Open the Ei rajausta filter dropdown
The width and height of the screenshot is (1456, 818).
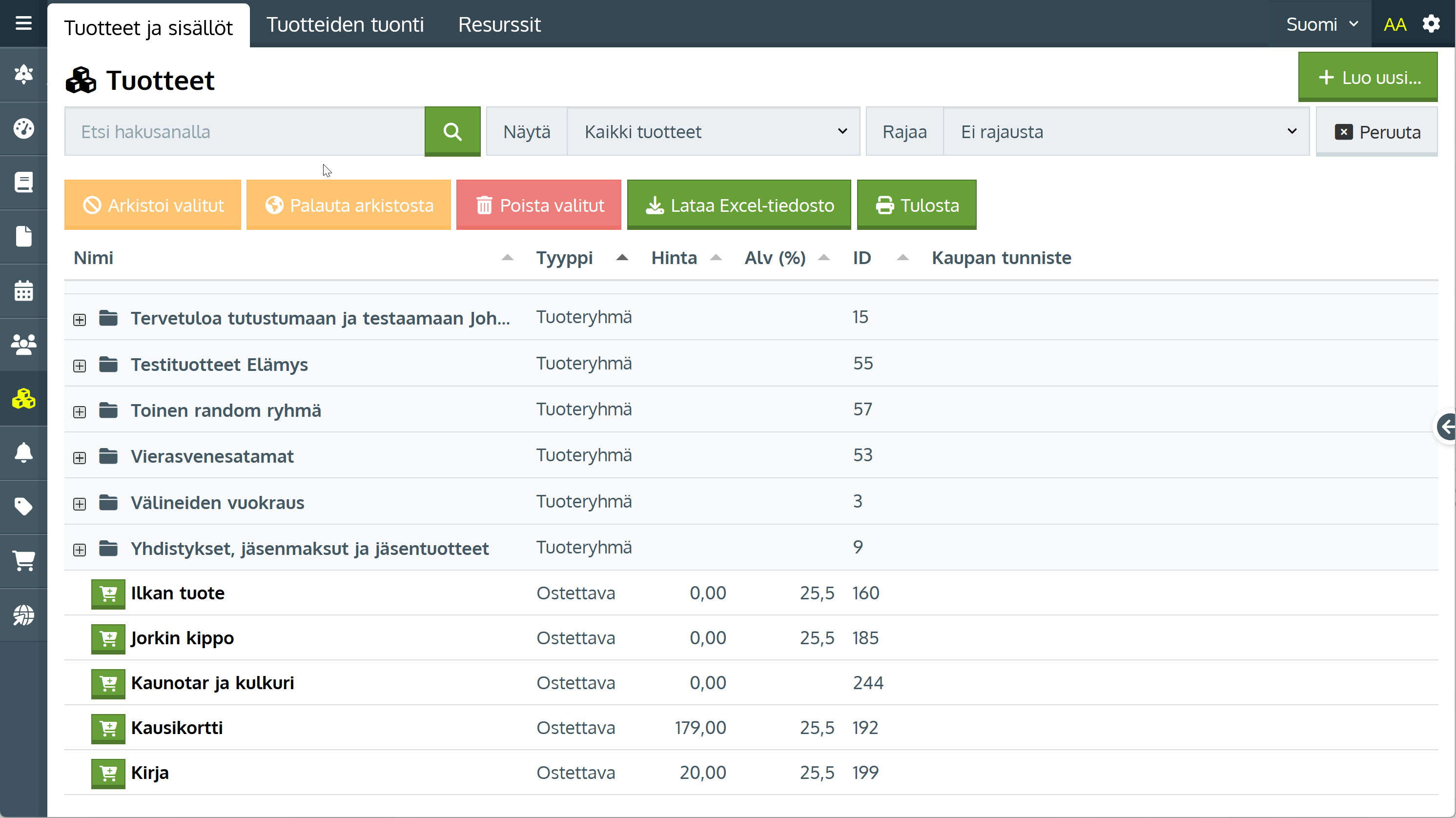pyautogui.click(x=1126, y=132)
